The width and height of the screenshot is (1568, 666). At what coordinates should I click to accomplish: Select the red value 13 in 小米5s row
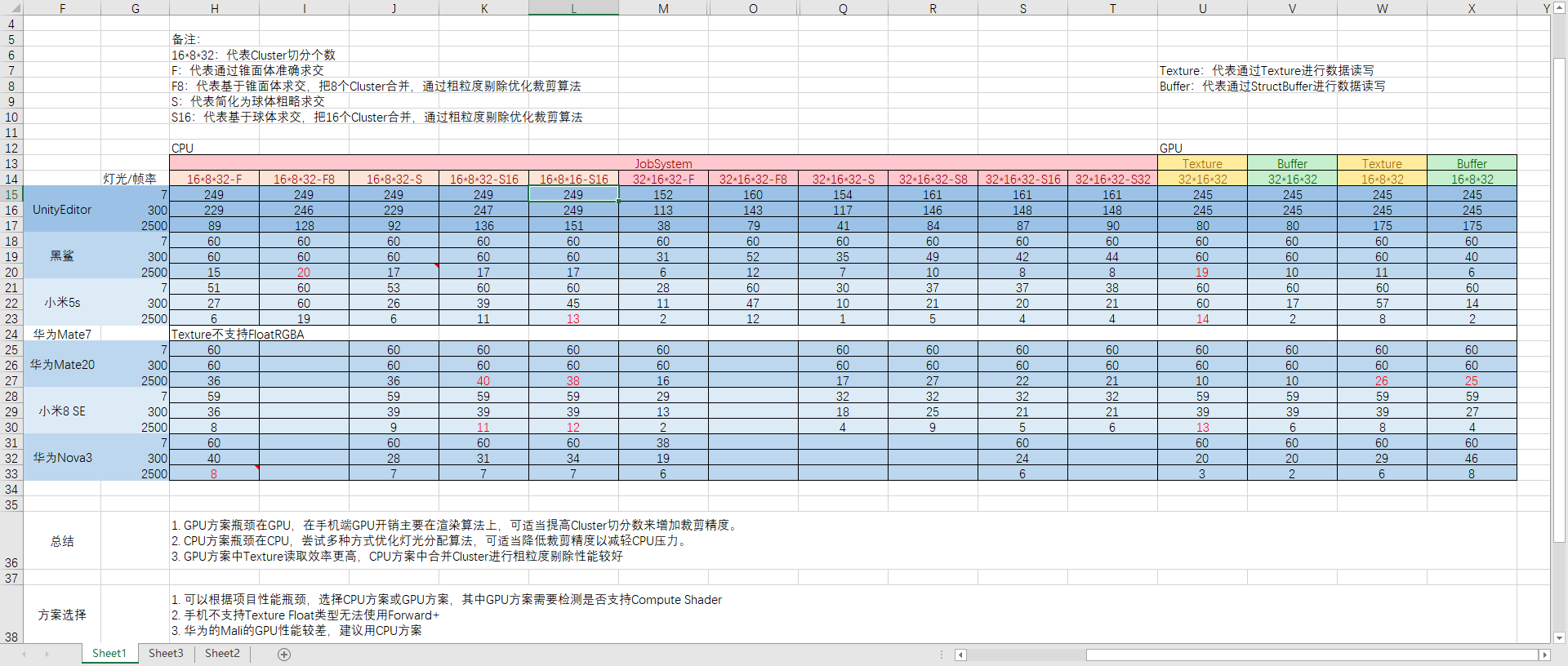(573, 318)
